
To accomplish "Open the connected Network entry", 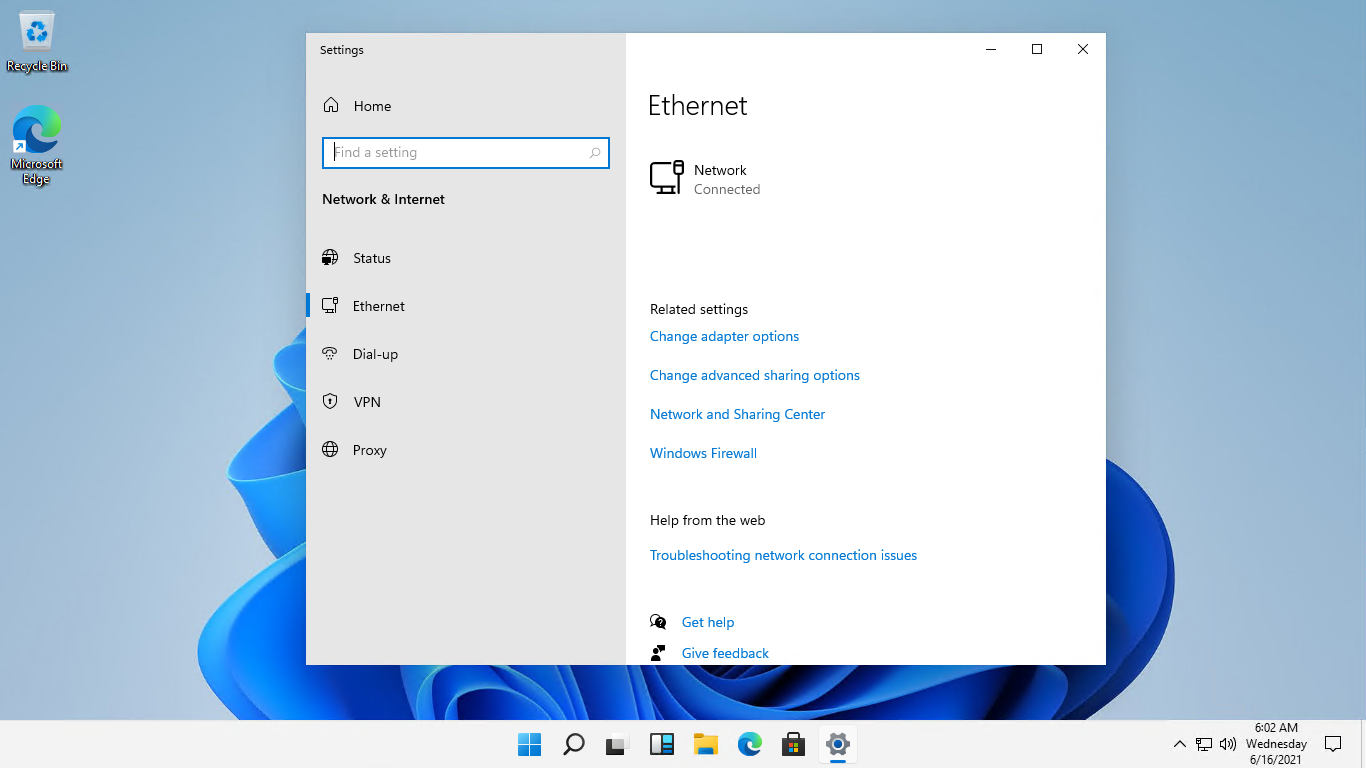I will click(x=705, y=179).
